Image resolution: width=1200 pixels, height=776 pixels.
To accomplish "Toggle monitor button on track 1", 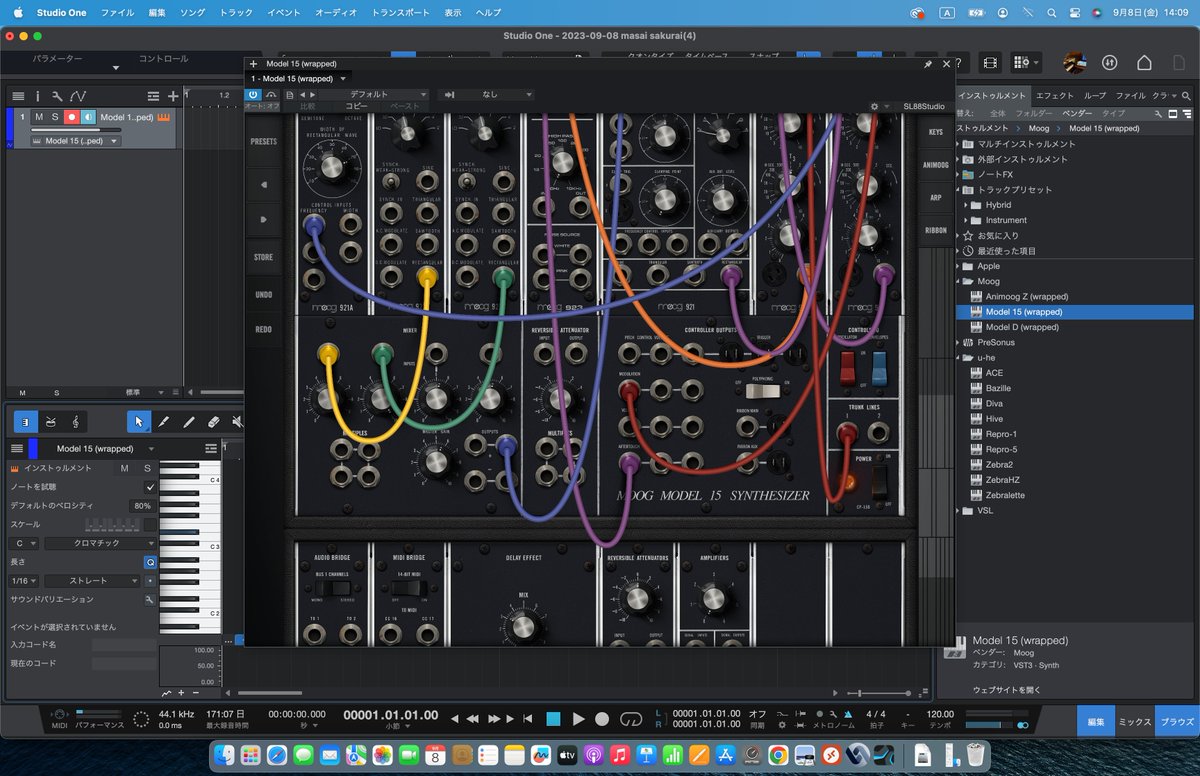I will tap(89, 117).
